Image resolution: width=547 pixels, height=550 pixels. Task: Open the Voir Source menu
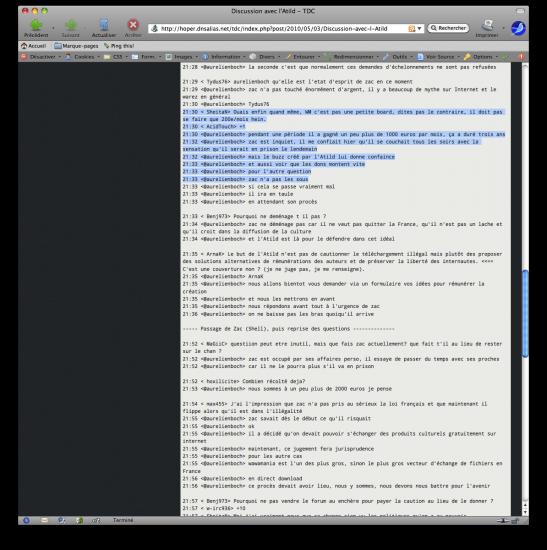[x=439, y=56]
